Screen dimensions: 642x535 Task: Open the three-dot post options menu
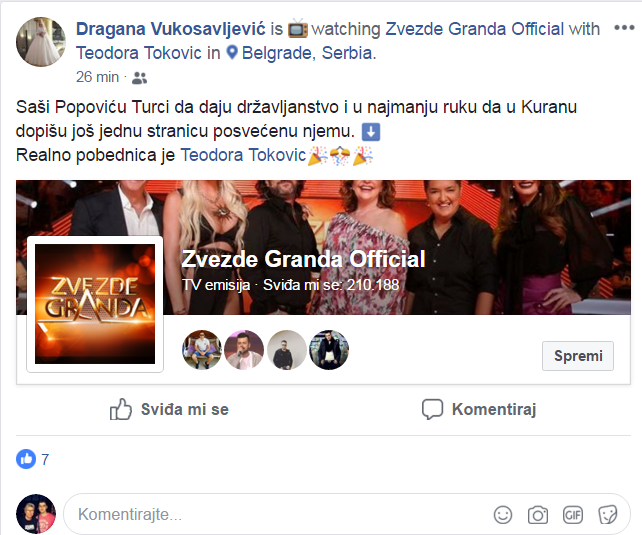pos(624,28)
